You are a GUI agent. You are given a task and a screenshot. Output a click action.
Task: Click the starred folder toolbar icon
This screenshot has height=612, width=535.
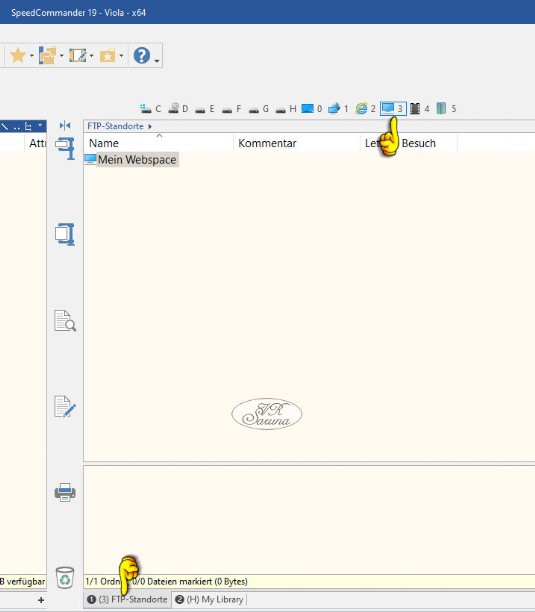pos(108,56)
